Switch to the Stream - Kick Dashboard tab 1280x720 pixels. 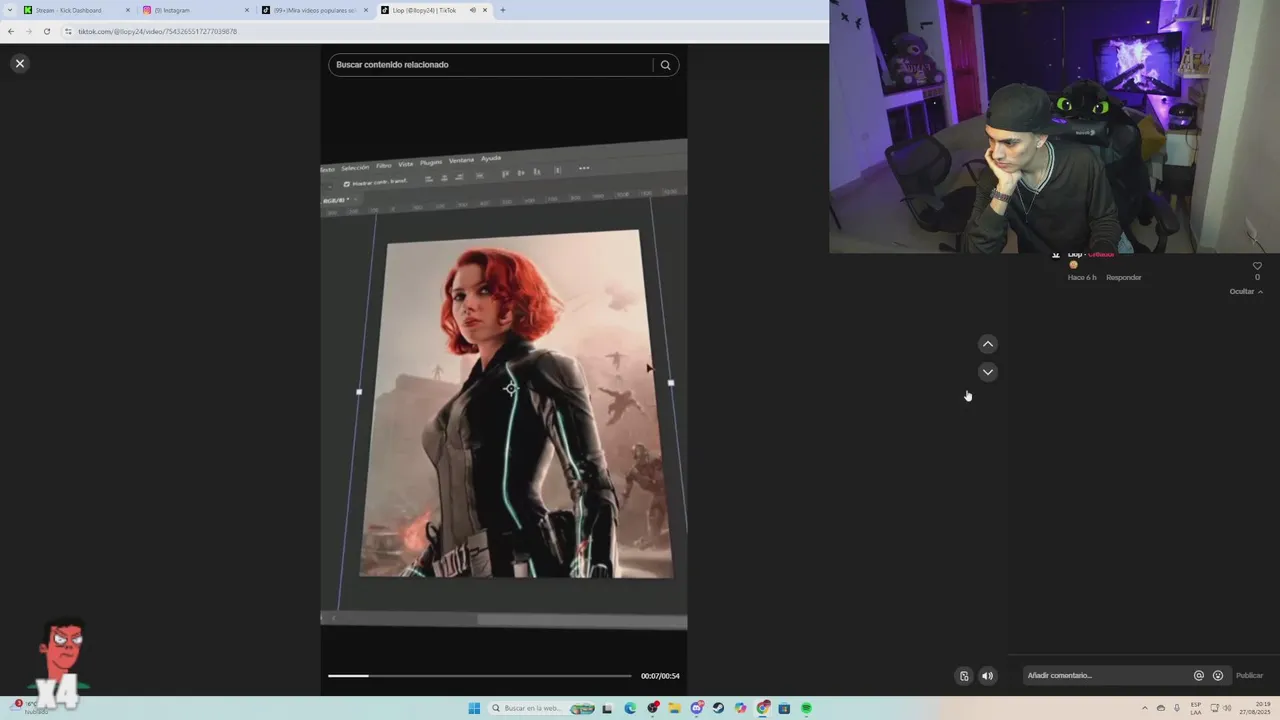78,10
